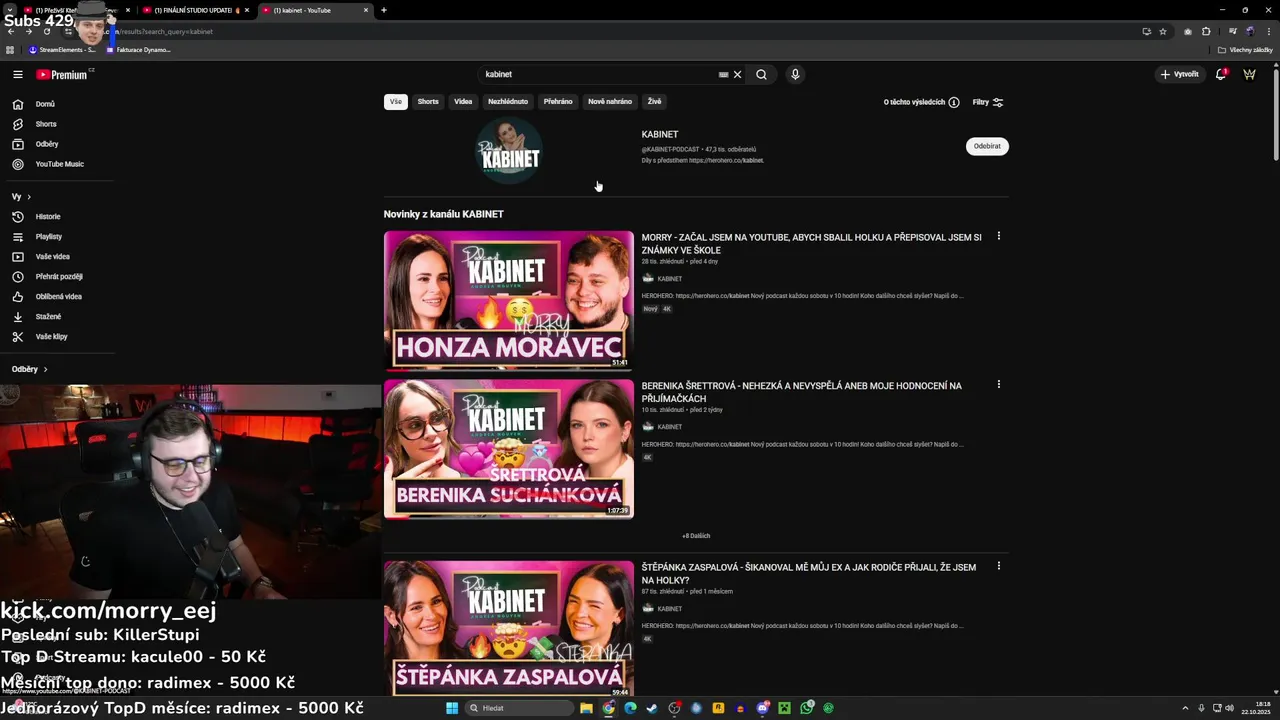1280x720 pixels.
Task: Open the Chrome extensions puzzle icon
Action: (1206, 31)
